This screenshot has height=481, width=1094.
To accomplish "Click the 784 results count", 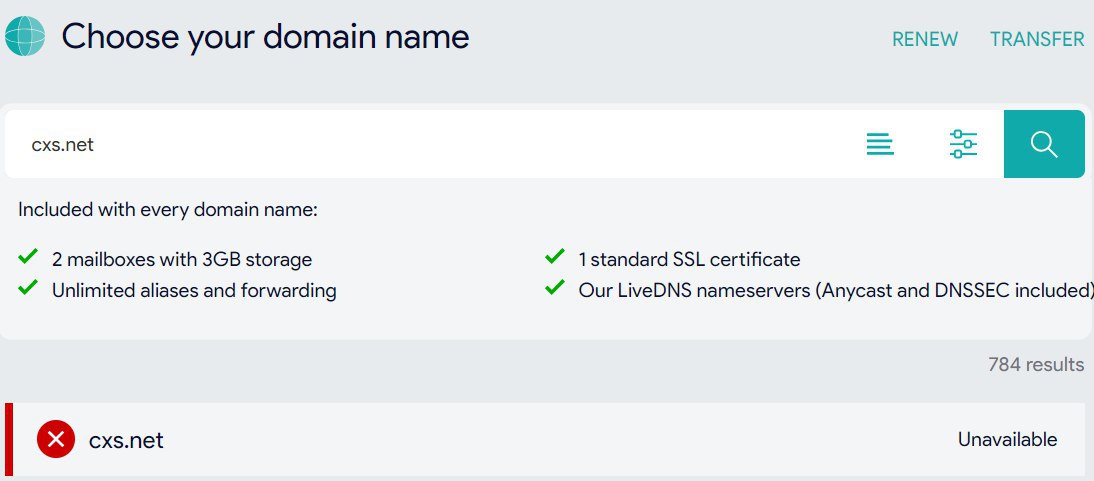I will coord(1036,364).
